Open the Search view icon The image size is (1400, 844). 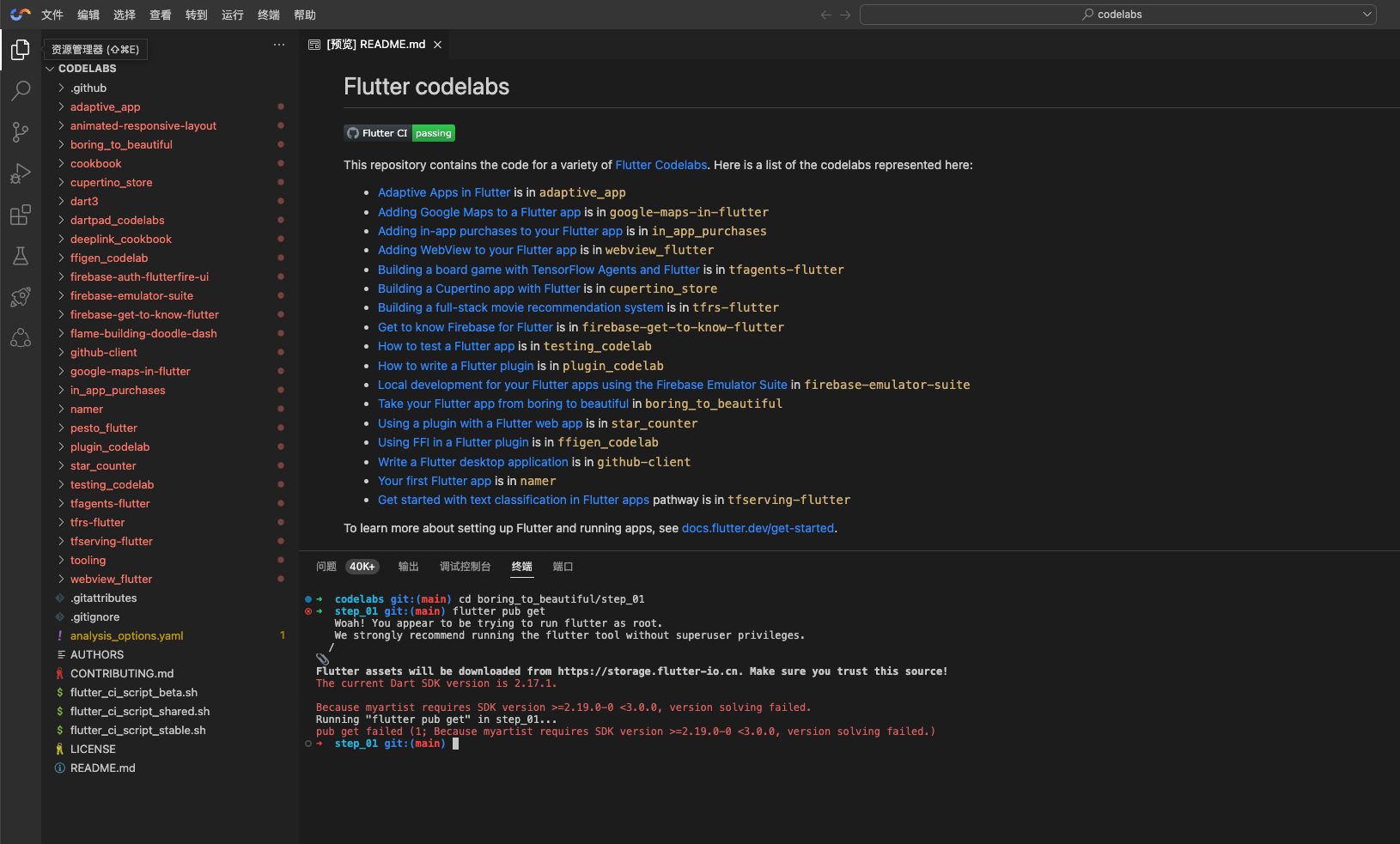click(21, 90)
